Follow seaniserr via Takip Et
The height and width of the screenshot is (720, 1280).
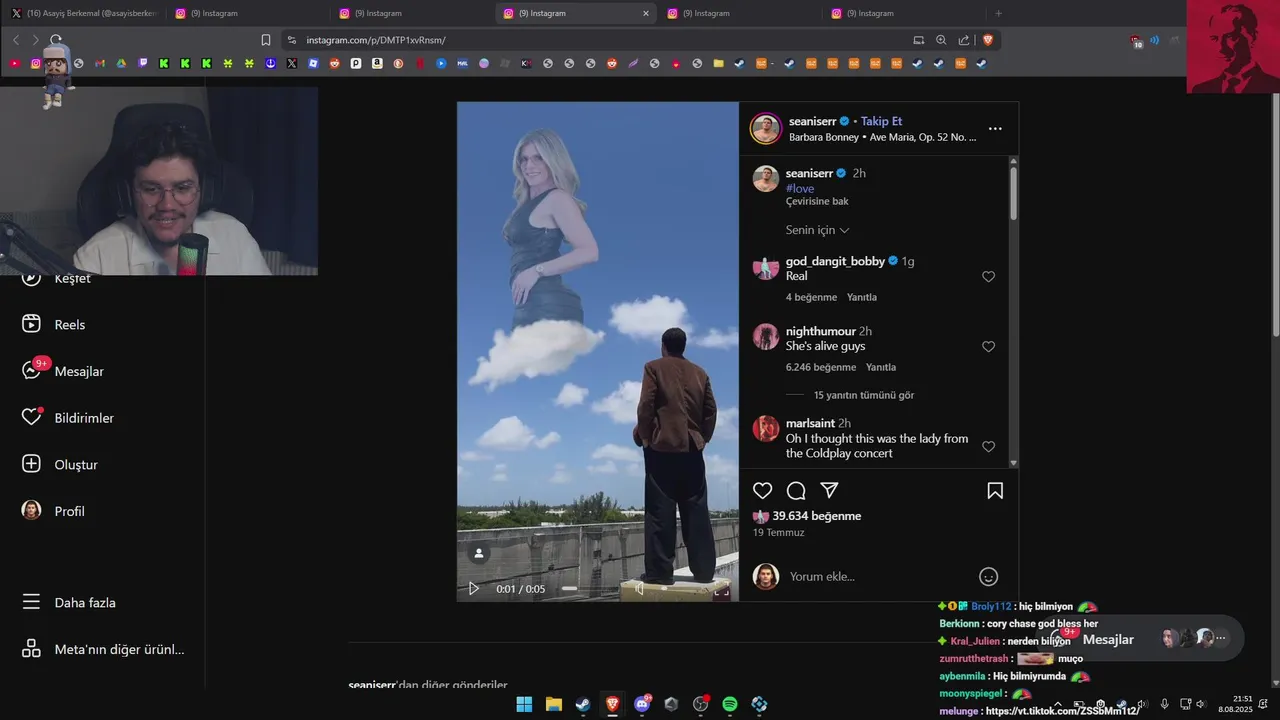(x=881, y=121)
